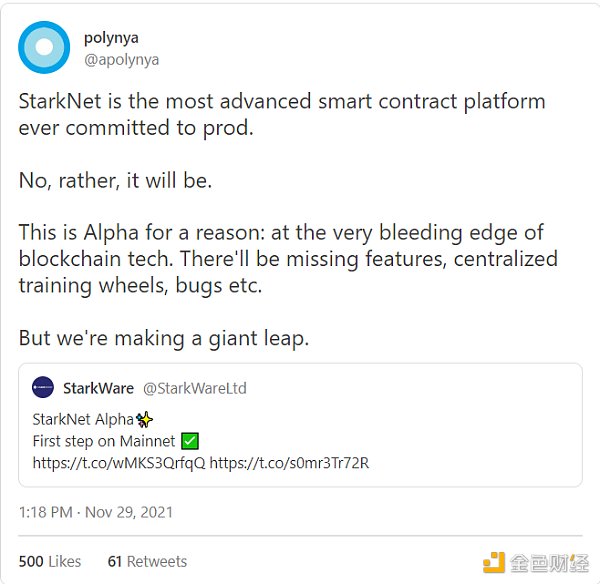Open the t.co/wMKS3QrfqQ link

(x=118, y=463)
